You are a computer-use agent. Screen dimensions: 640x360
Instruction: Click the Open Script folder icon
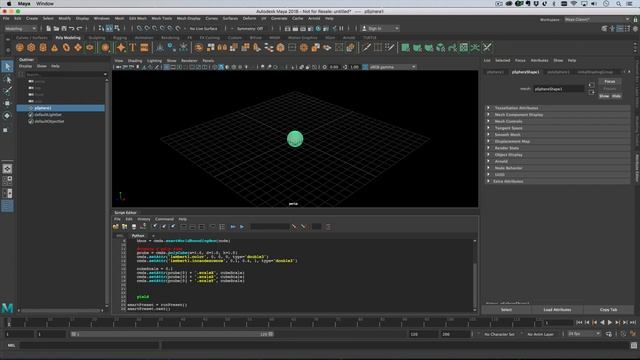pos(116,227)
